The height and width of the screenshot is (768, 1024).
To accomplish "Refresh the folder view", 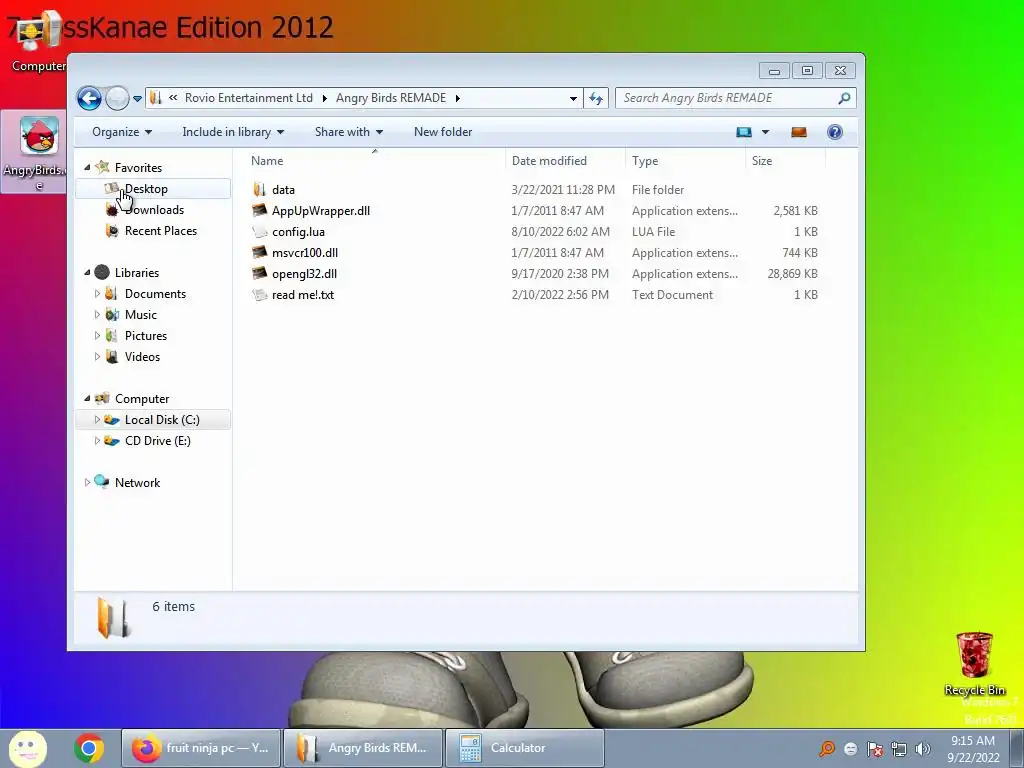I will coord(596,99).
